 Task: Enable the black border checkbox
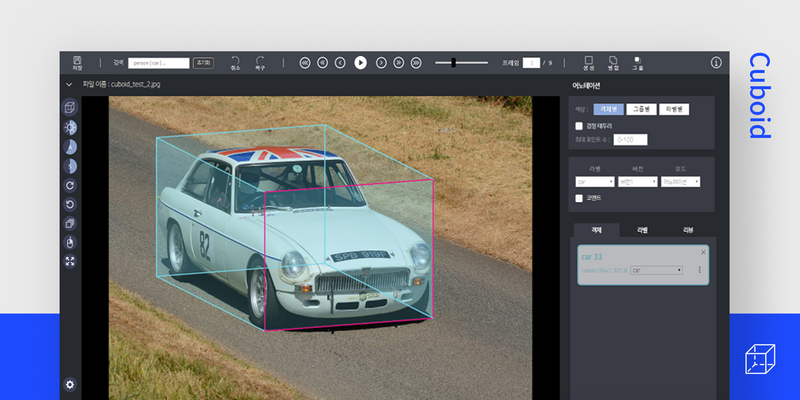[579, 126]
